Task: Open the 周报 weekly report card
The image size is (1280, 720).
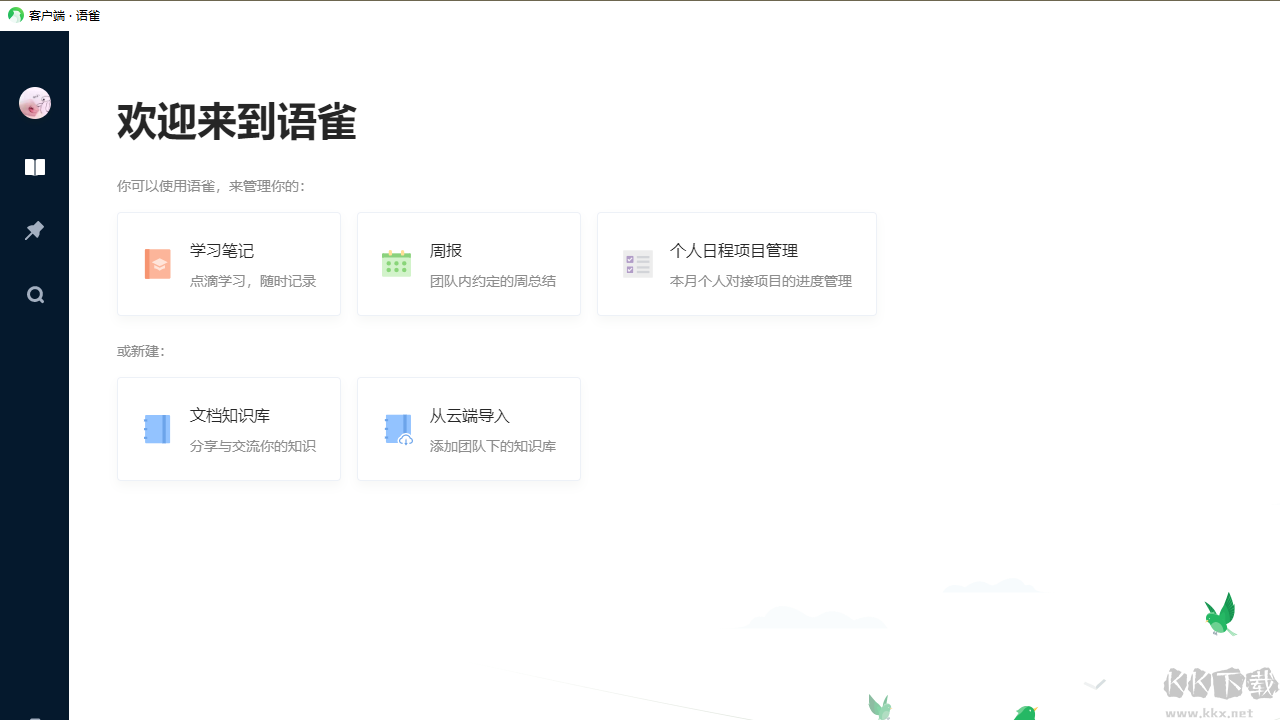Action: click(x=468, y=263)
